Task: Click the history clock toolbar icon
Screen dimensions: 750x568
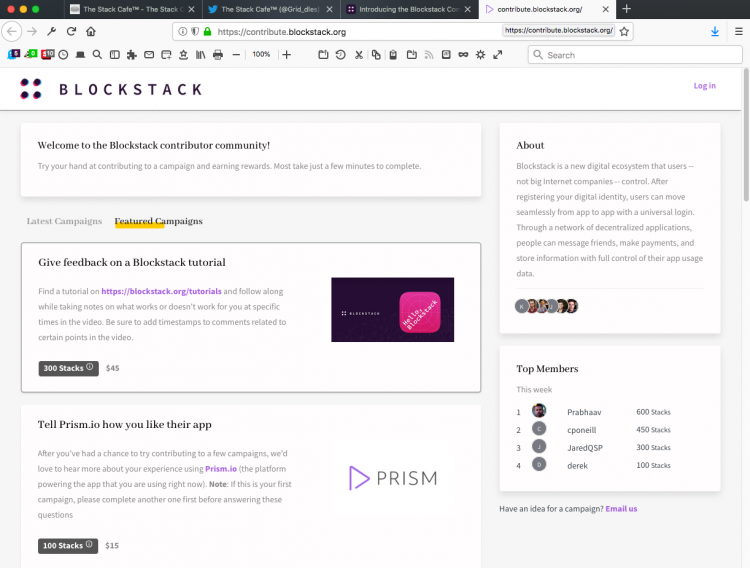Action: (63, 55)
